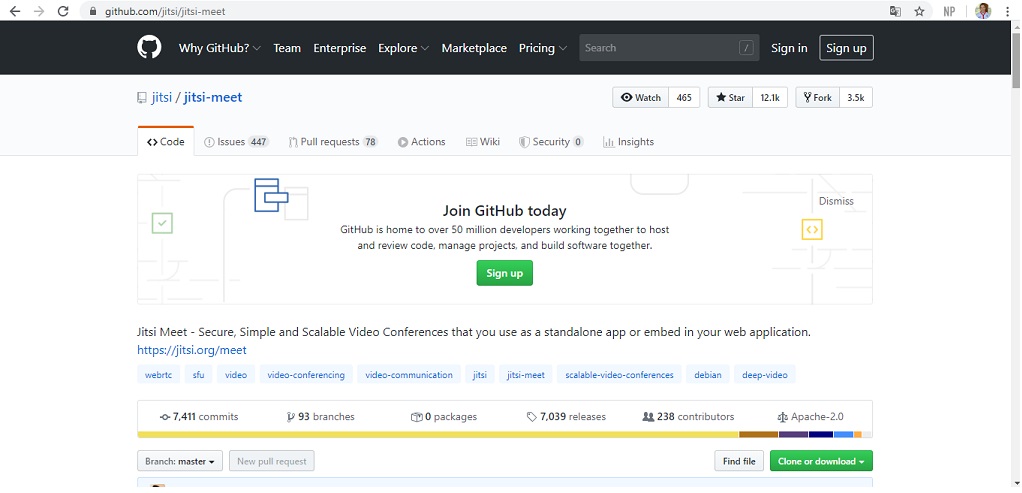Fork the jitsi-meet repository
The width and height of the screenshot is (1022, 493).
[x=816, y=98]
